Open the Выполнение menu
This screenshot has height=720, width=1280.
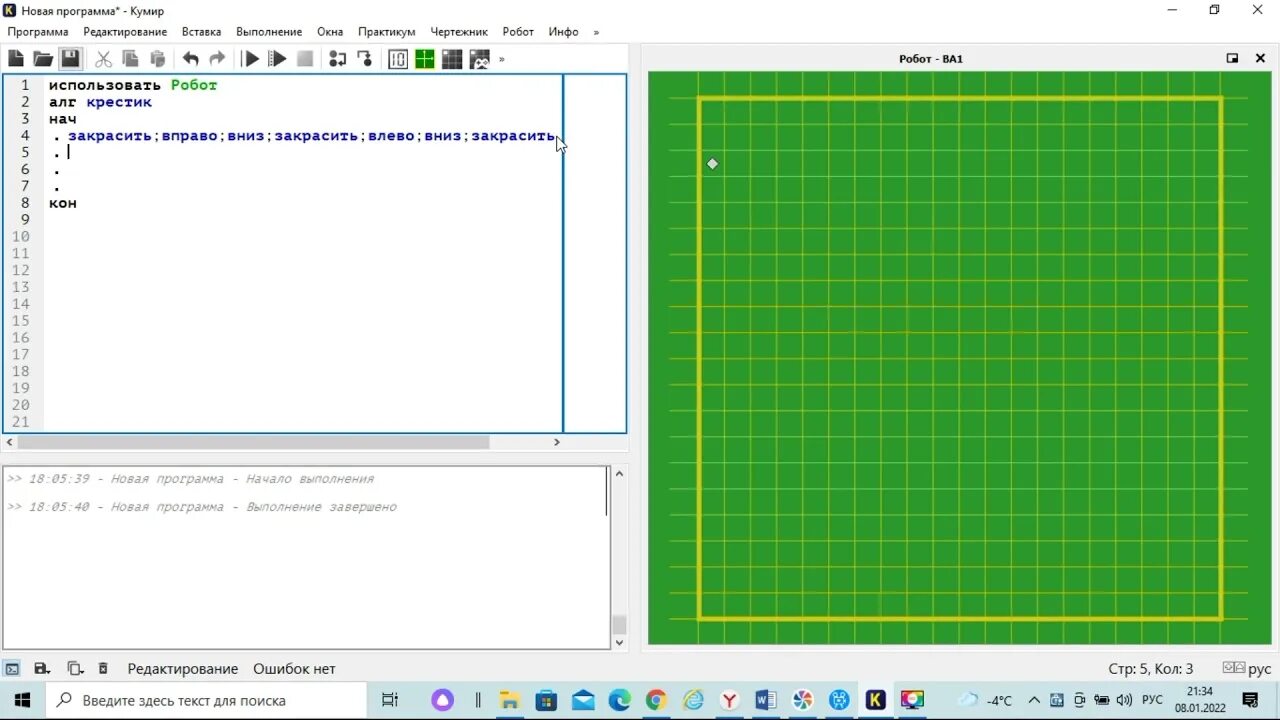[x=269, y=32]
